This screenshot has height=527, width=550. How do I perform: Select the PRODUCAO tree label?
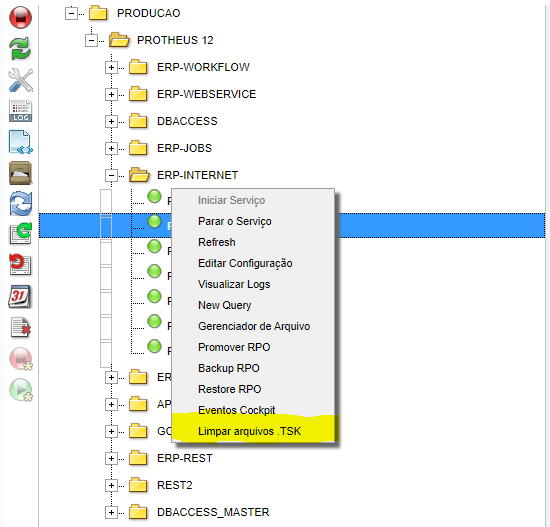[x=148, y=13]
